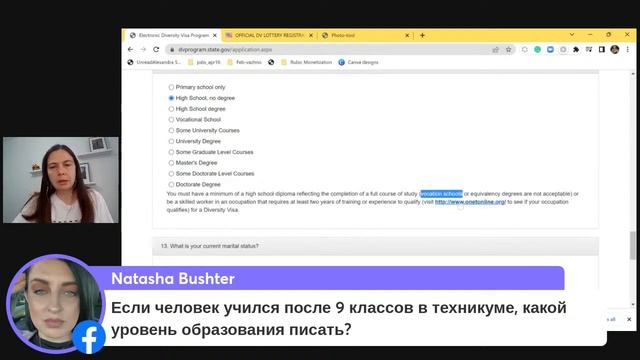The image size is (640, 360).
Task: Select Doctorate Degree radio button
Action: click(x=171, y=184)
